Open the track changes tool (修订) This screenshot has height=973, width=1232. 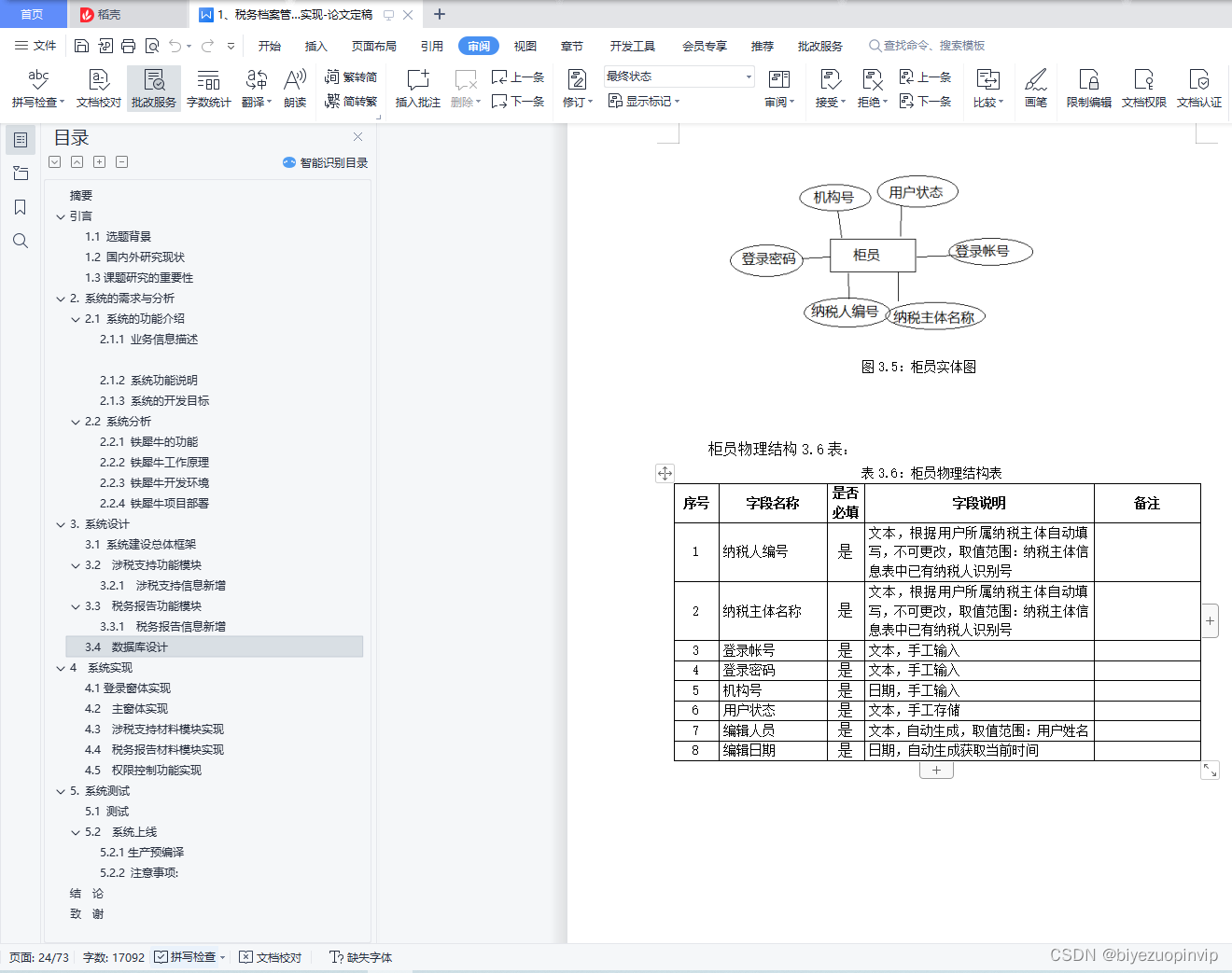(x=577, y=89)
